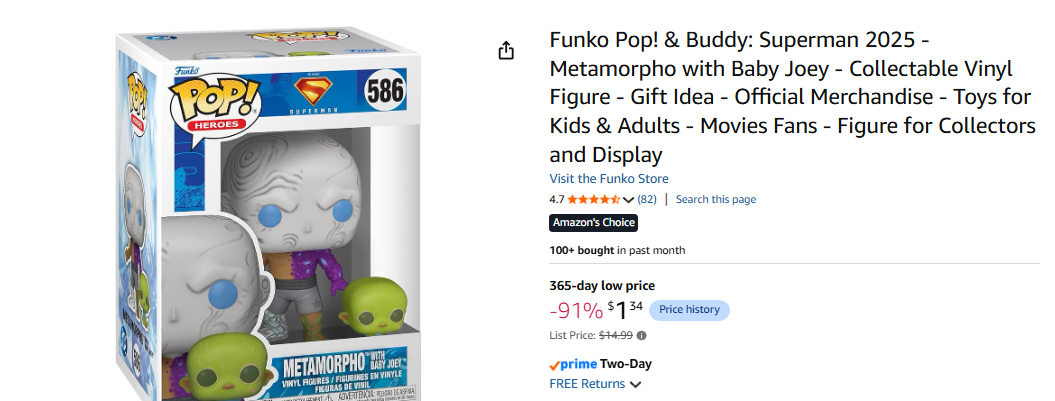The width and height of the screenshot is (1055, 401).
Task: Click the struck-through $14.99 list price
Action: coord(616,336)
